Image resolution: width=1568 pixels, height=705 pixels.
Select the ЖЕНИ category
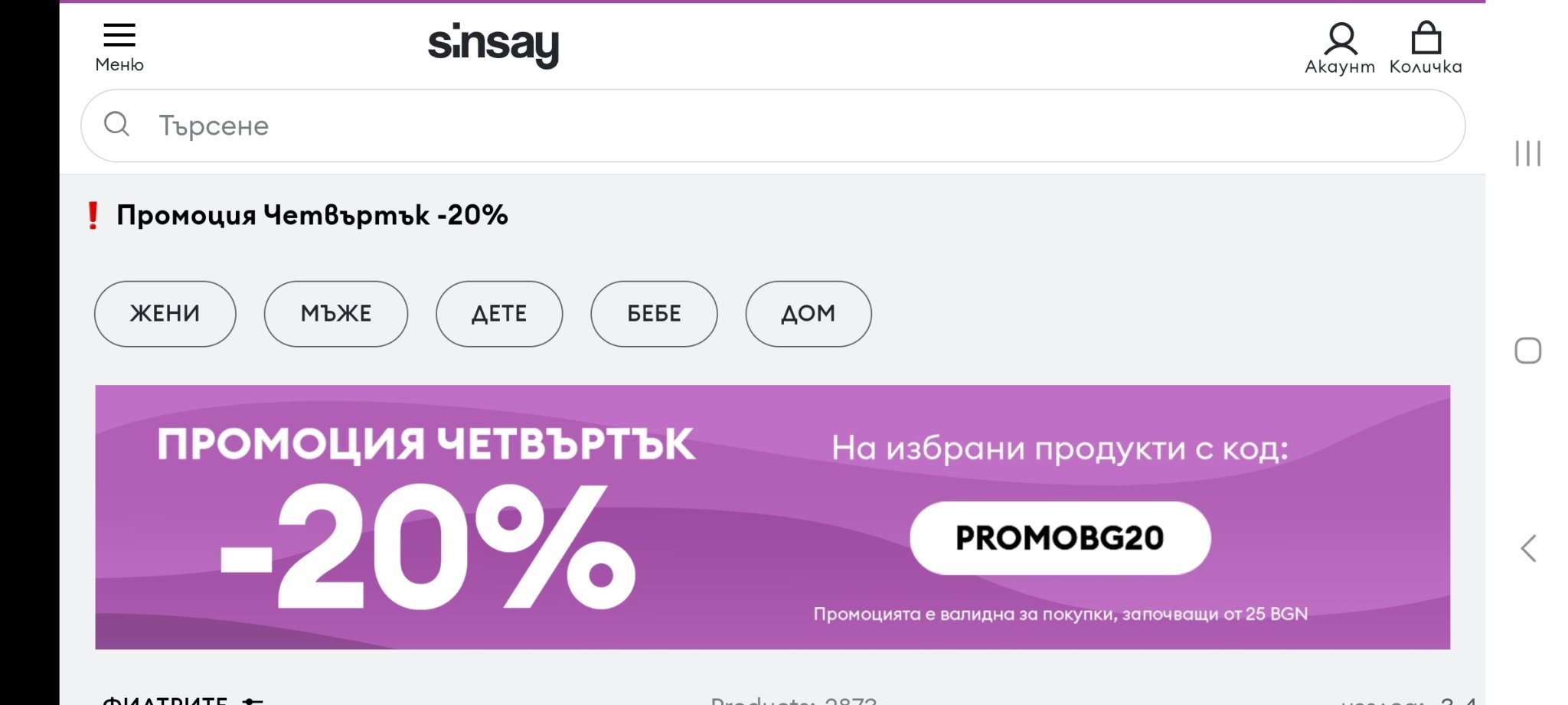click(165, 314)
